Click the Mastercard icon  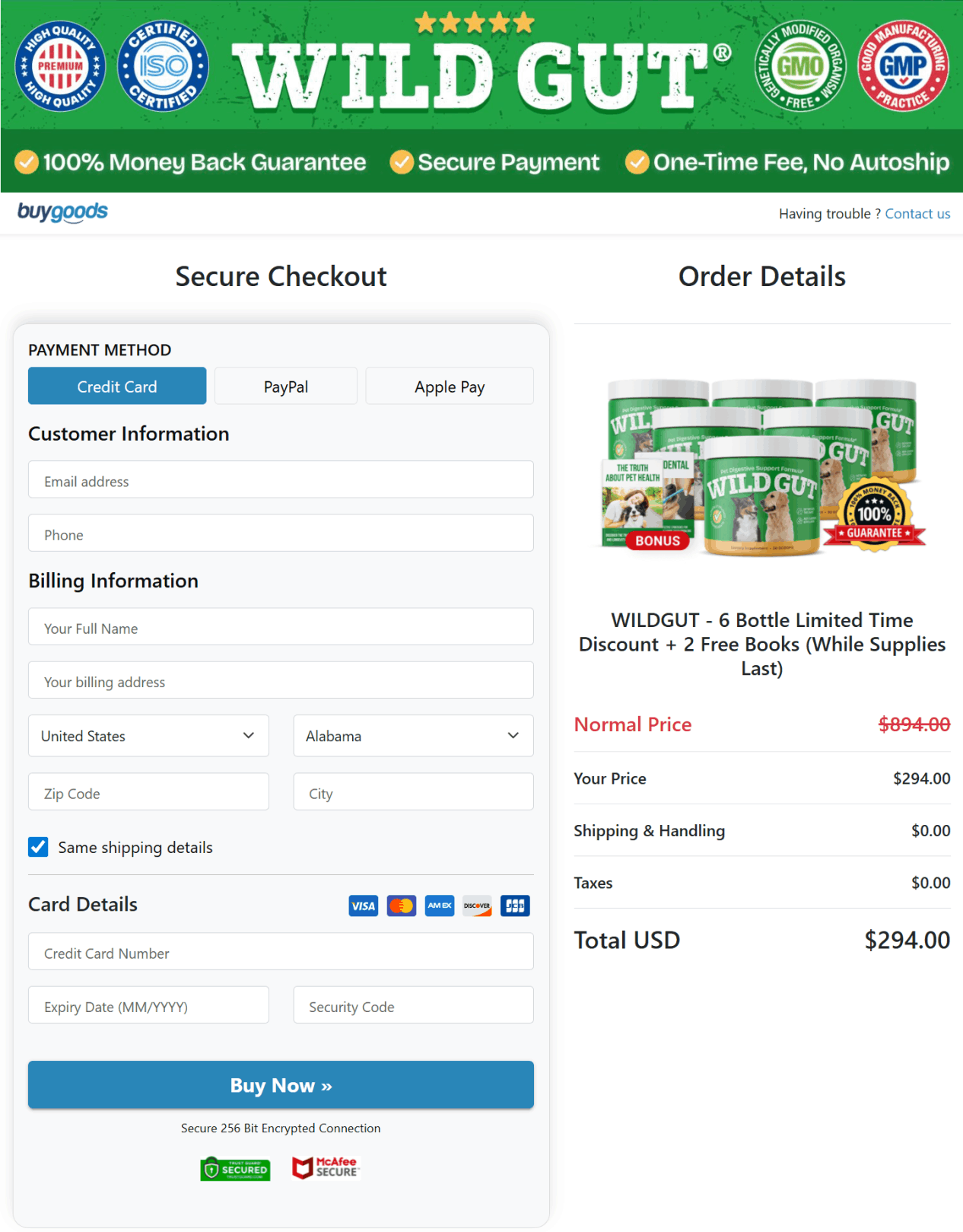401,905
